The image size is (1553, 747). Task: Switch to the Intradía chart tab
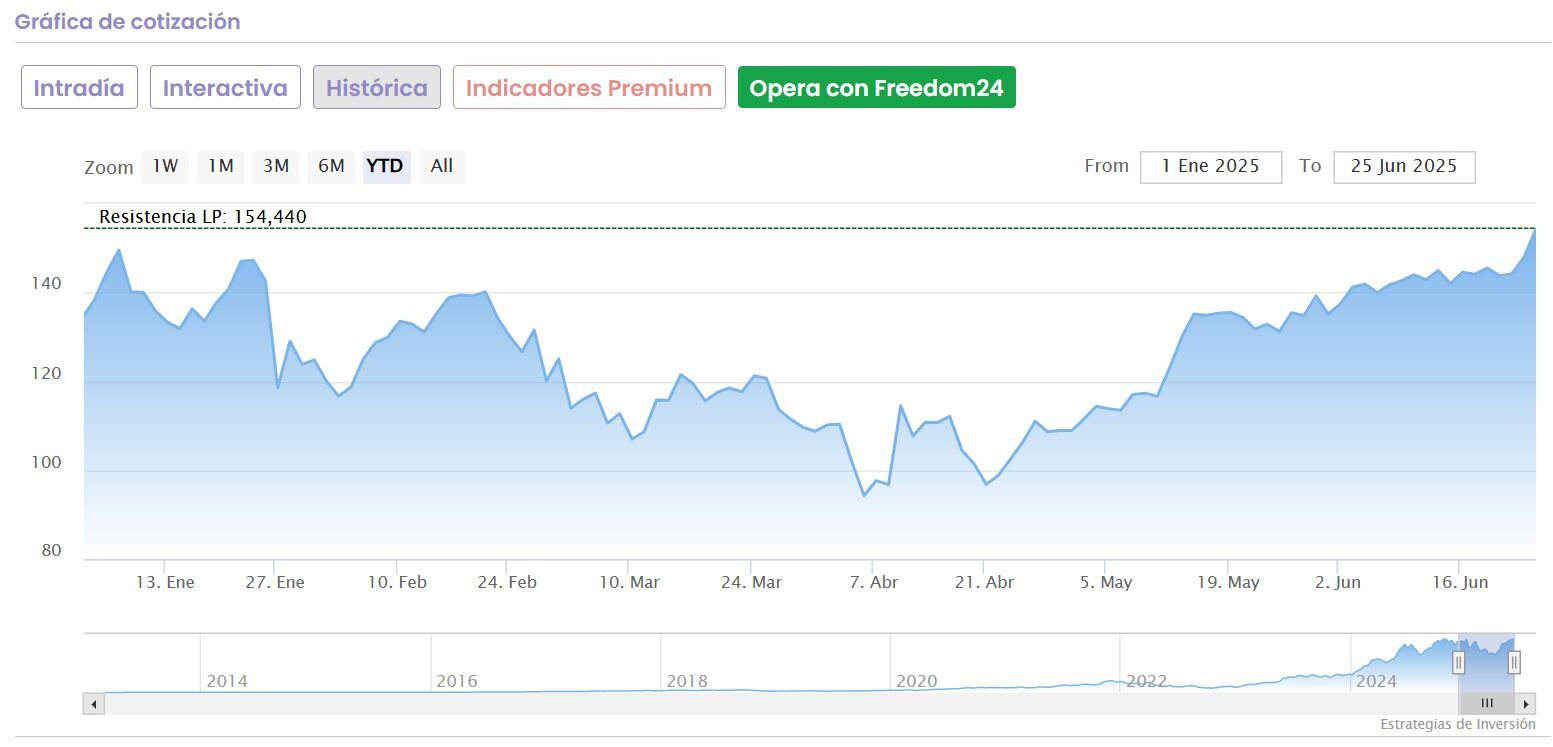coord(79,88)
